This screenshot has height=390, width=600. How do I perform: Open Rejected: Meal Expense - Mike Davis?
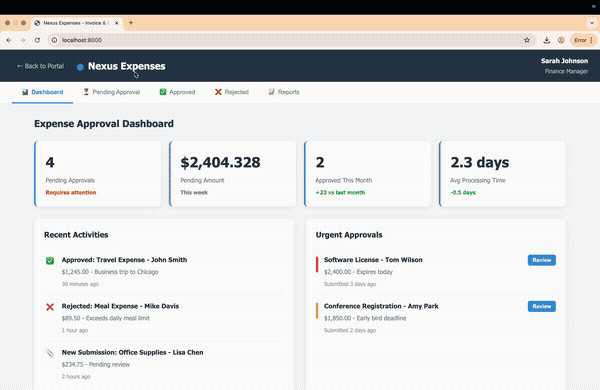[120, 306]
